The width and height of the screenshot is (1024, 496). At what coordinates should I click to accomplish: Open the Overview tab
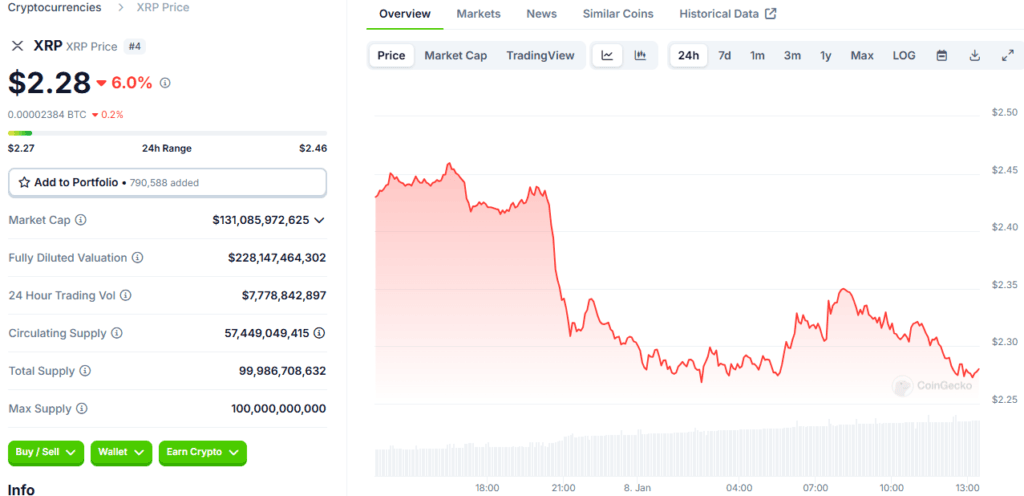(405, 14)
